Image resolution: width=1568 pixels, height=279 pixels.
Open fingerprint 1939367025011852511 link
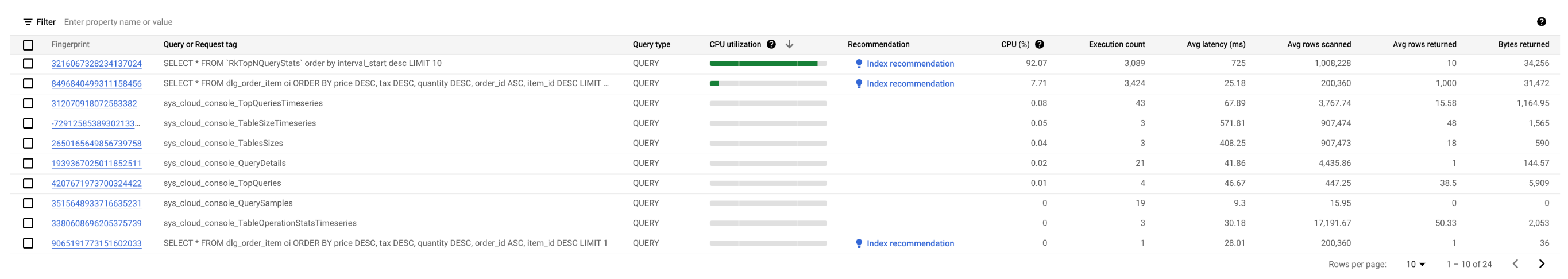96,164
